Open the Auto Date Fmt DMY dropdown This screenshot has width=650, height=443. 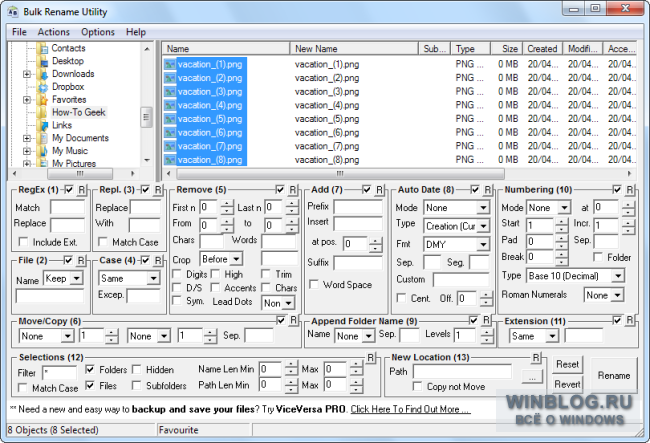pos(483,244)
